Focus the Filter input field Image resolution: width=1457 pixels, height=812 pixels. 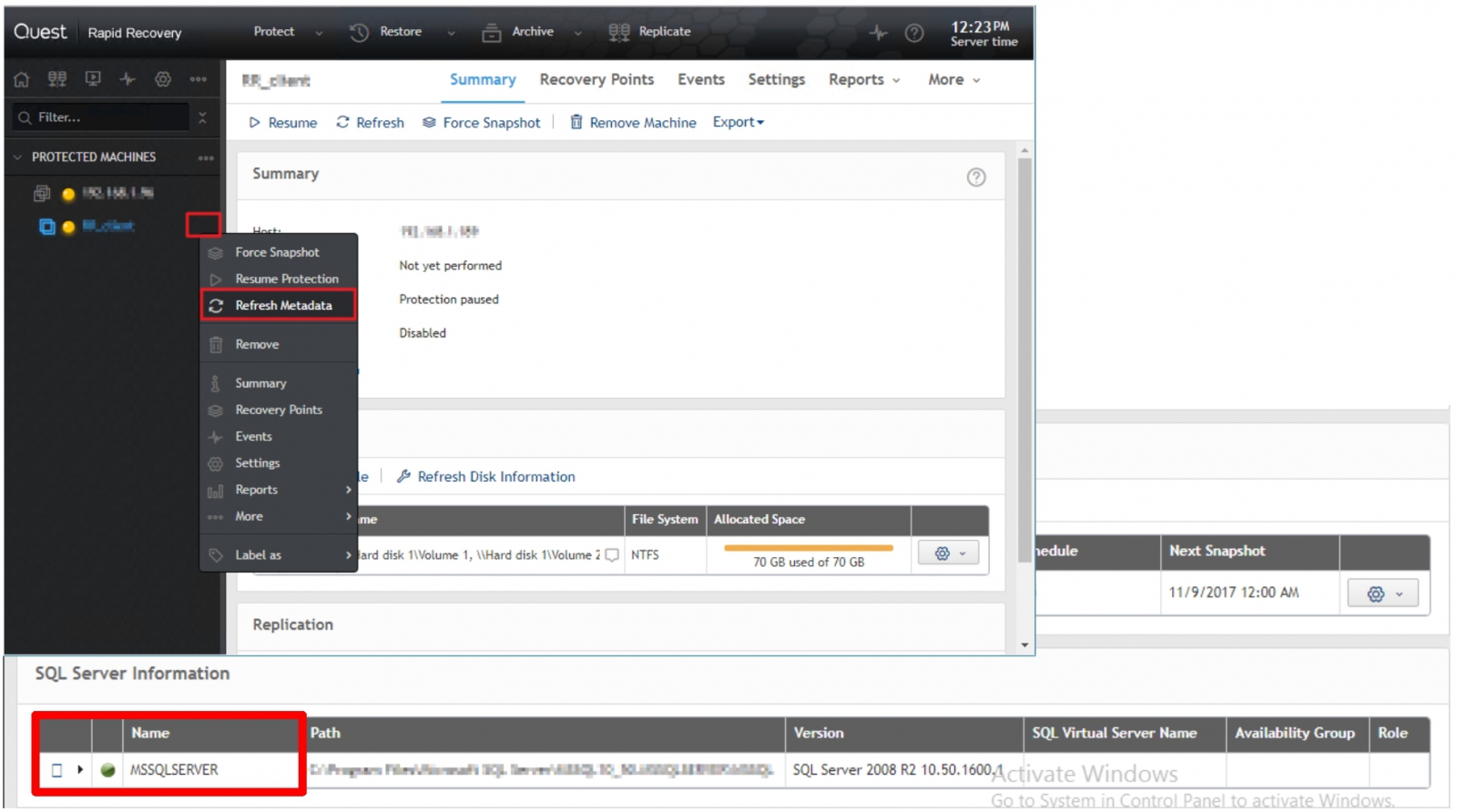tap(102, 117)
